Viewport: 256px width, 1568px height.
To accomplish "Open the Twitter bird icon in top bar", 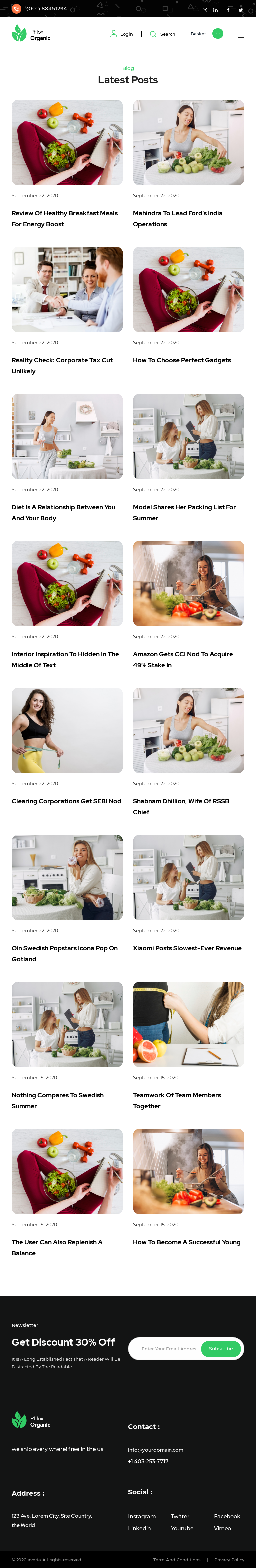I will (240, 10).
